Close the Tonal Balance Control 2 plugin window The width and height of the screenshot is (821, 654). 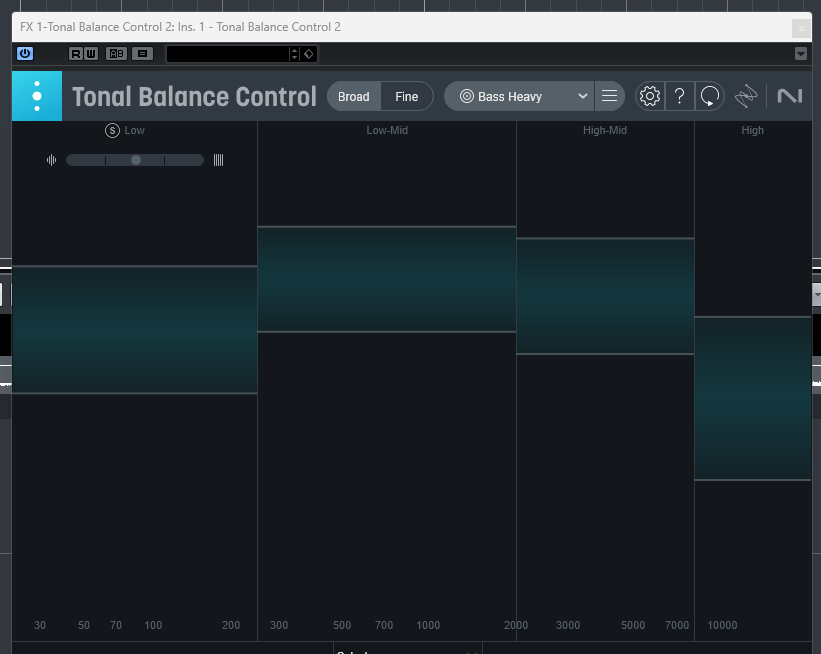tap(801, 28)
